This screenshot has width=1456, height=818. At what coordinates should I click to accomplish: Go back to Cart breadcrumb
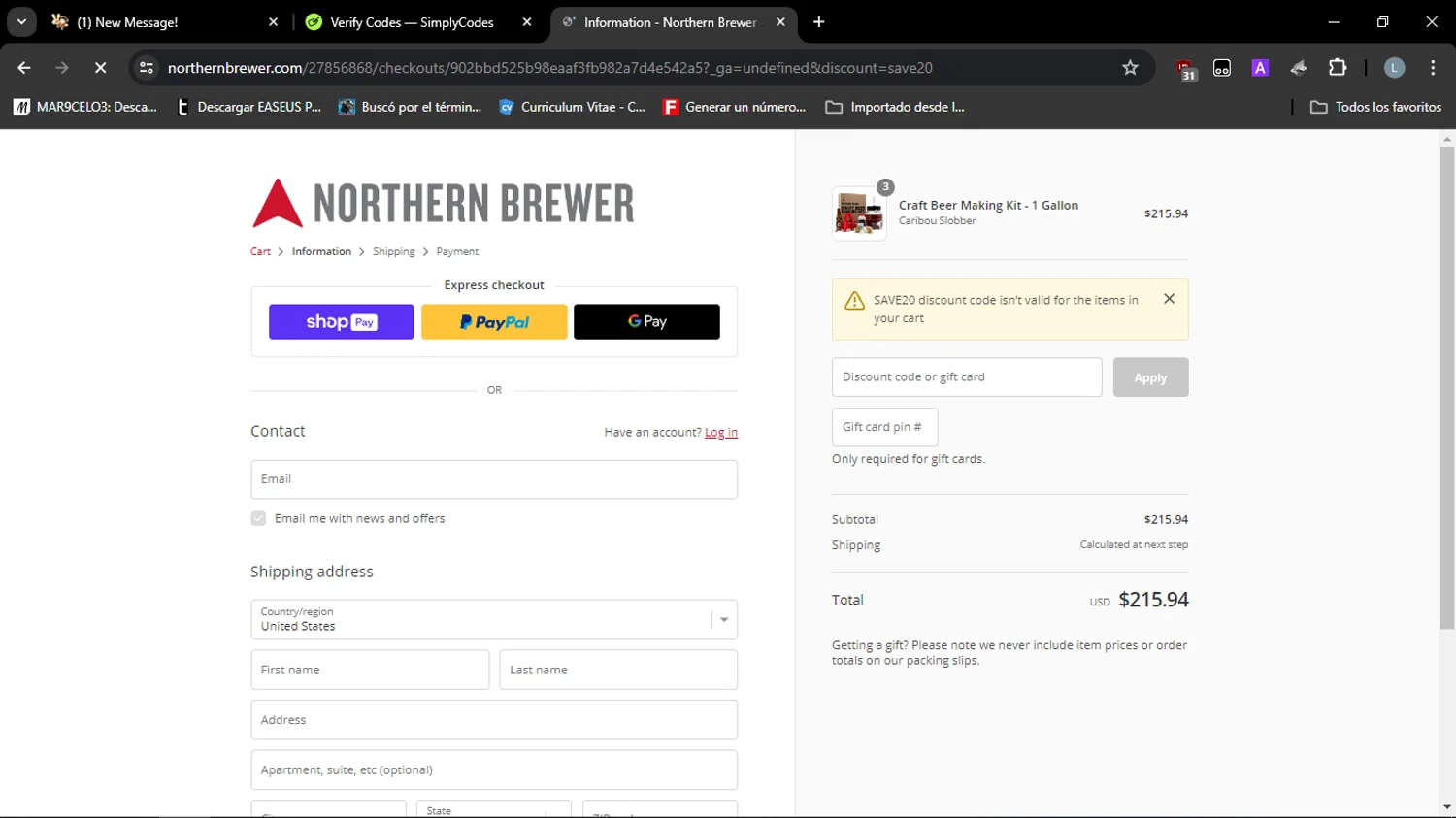[260, 251]
